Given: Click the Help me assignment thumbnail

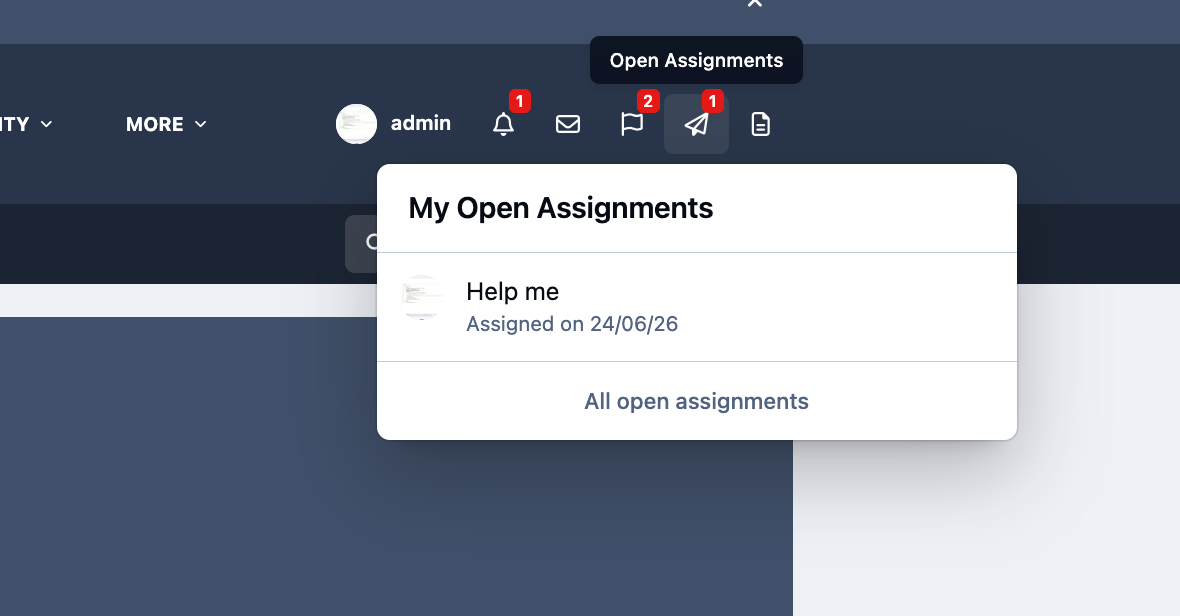Looking at the screenshot, I should [x=421, y=297].
